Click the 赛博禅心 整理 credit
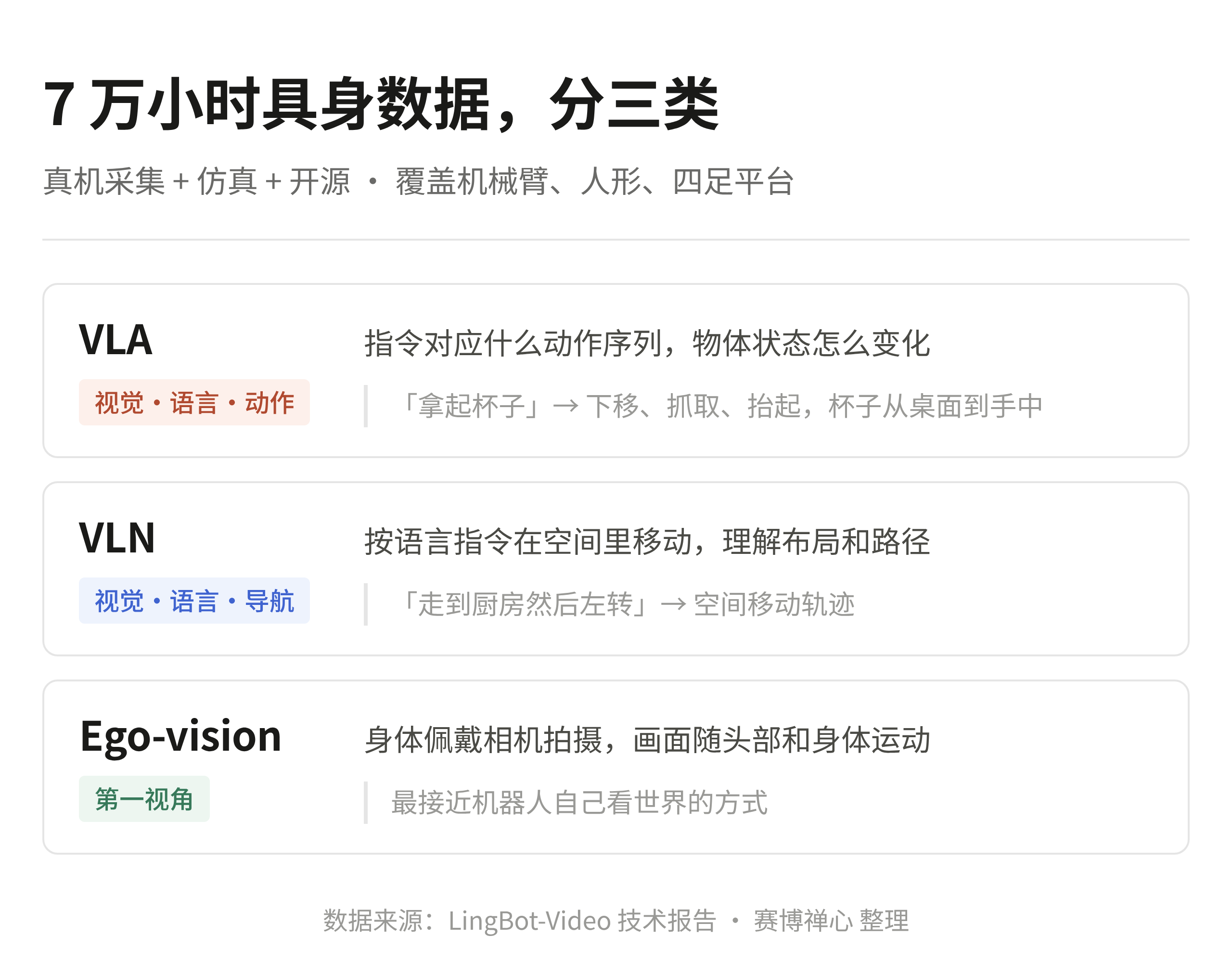1232x974 pixels. (x=831, y=921)
